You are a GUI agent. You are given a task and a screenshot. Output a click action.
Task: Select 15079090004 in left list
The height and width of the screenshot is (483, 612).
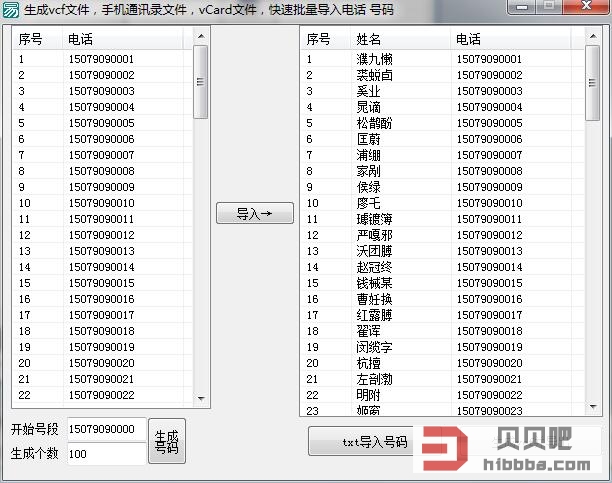coord(101,107)
